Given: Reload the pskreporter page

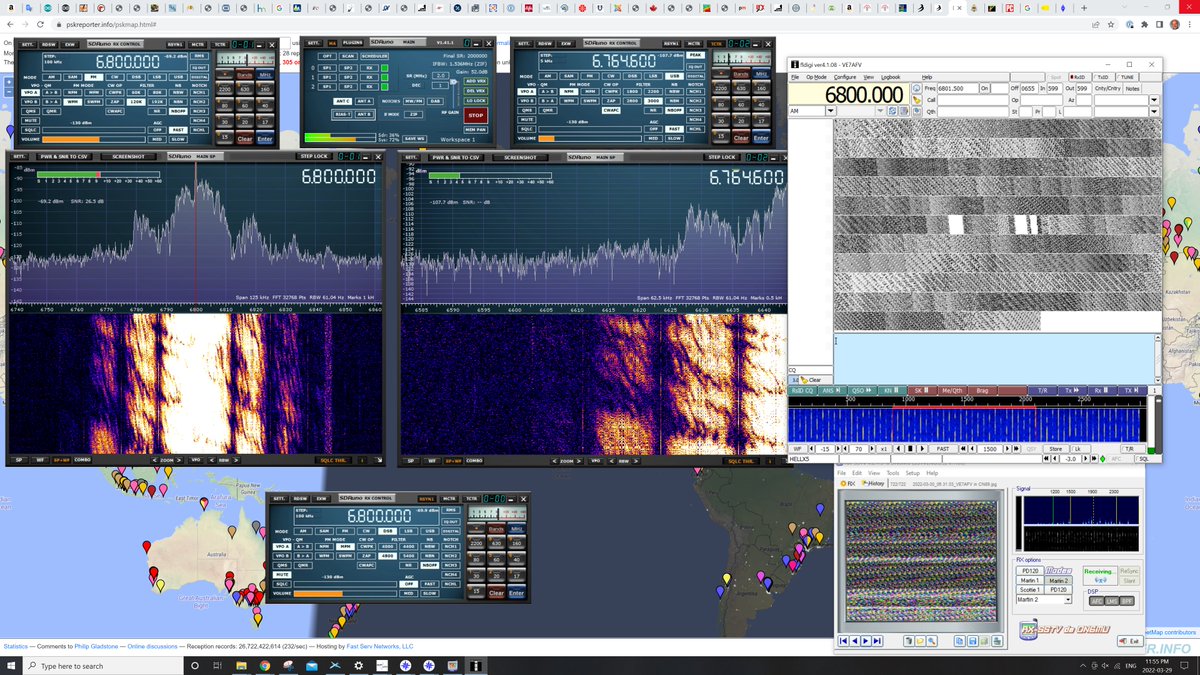Looking at the screenshot, I should click(40, 23).
